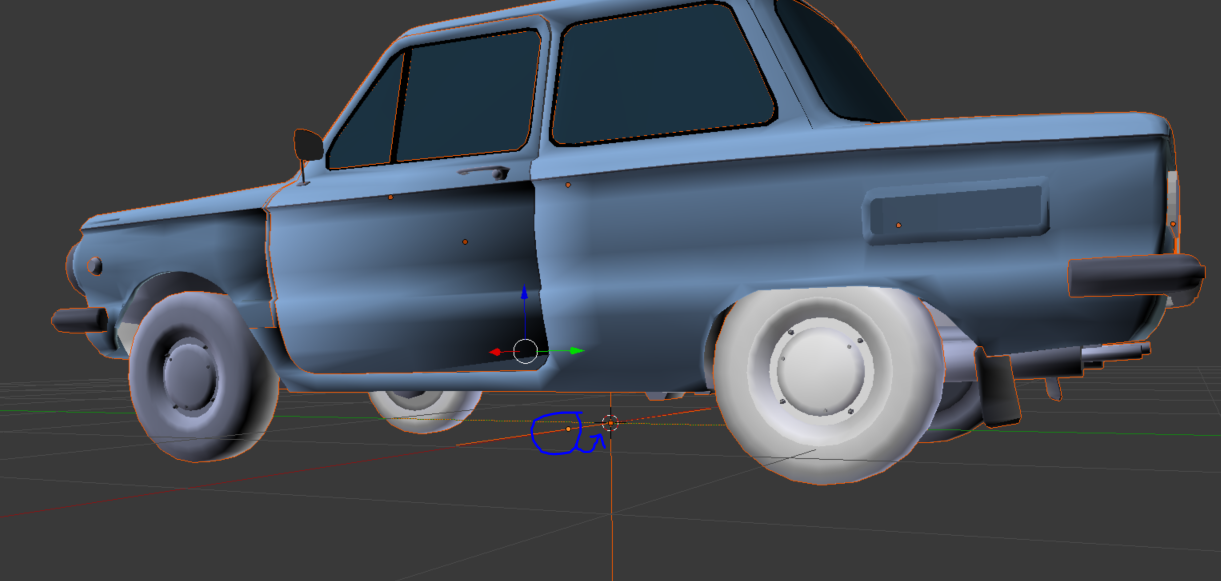Click the 3D cursor crosshair under the car
Image resolution: width=1221 pixels, height=581 pixels.
pyautogui.click(x=610, y=424)
